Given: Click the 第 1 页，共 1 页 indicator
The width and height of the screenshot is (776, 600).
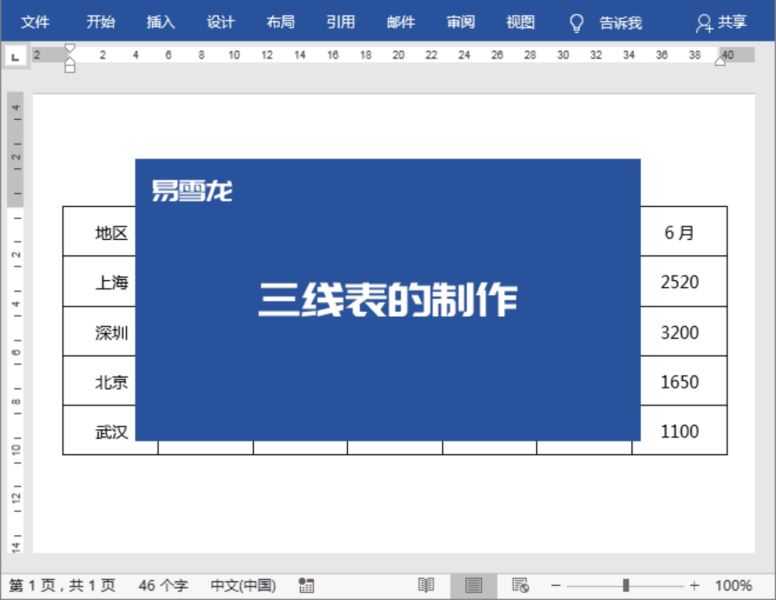Looking at the screenshot, I should click(62, 586).
